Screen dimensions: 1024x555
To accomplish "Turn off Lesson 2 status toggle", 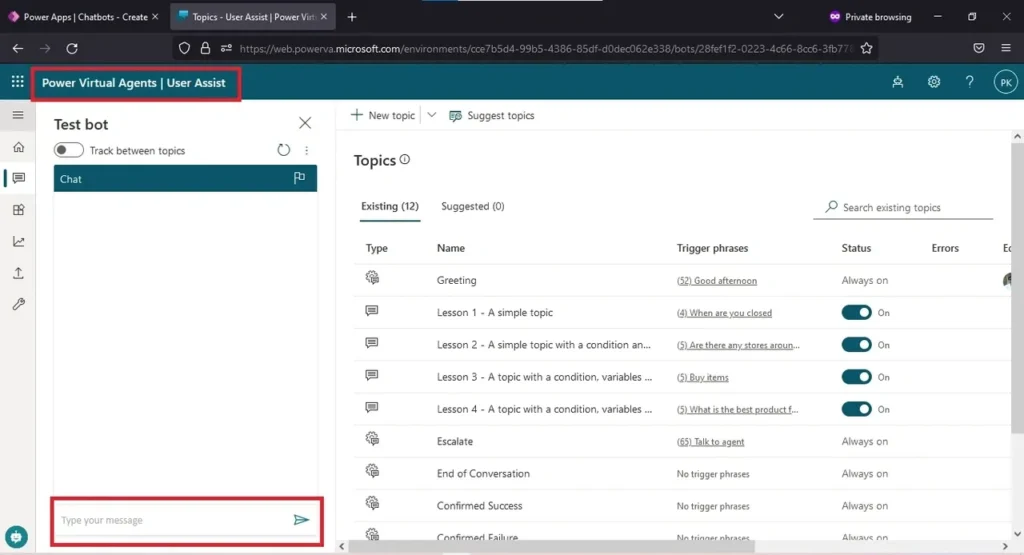I will [x=856, y=344].
